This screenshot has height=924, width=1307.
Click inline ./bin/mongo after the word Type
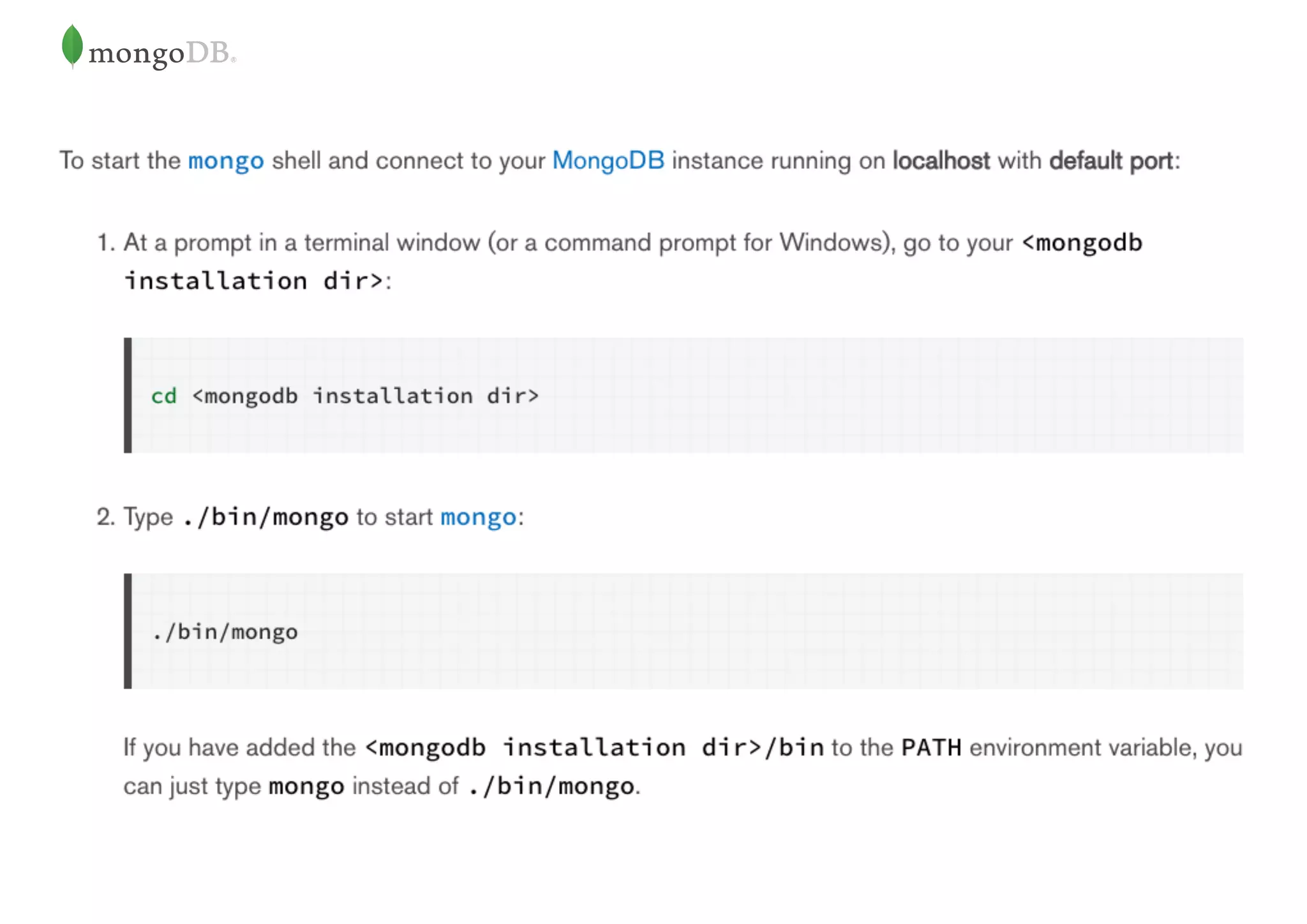tap(265, 517)
